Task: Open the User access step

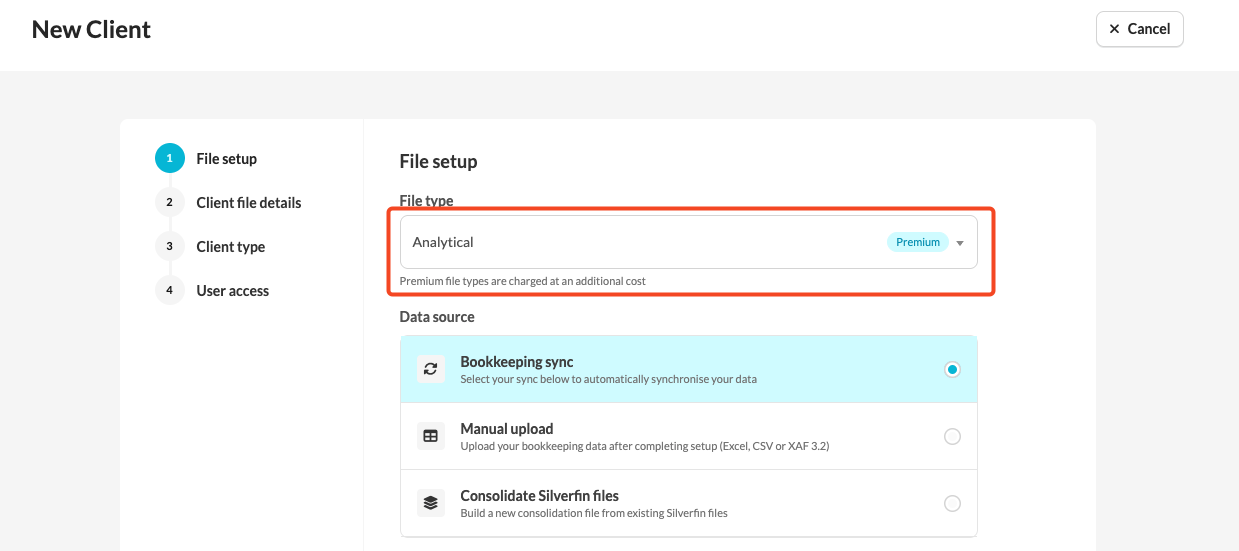Action: (x=233, y=291)
